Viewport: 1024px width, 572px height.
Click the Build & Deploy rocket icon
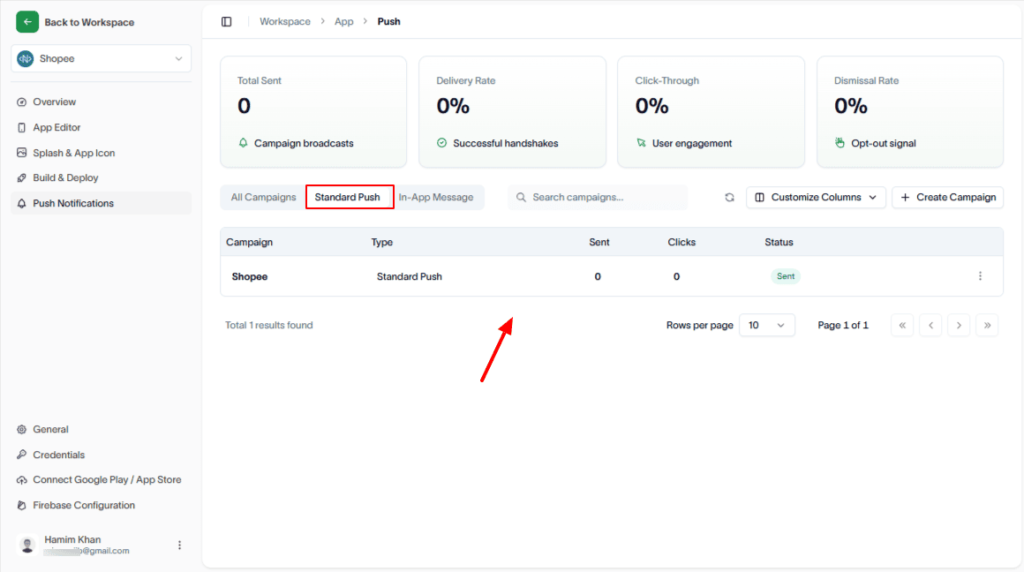tap(22, 178)
